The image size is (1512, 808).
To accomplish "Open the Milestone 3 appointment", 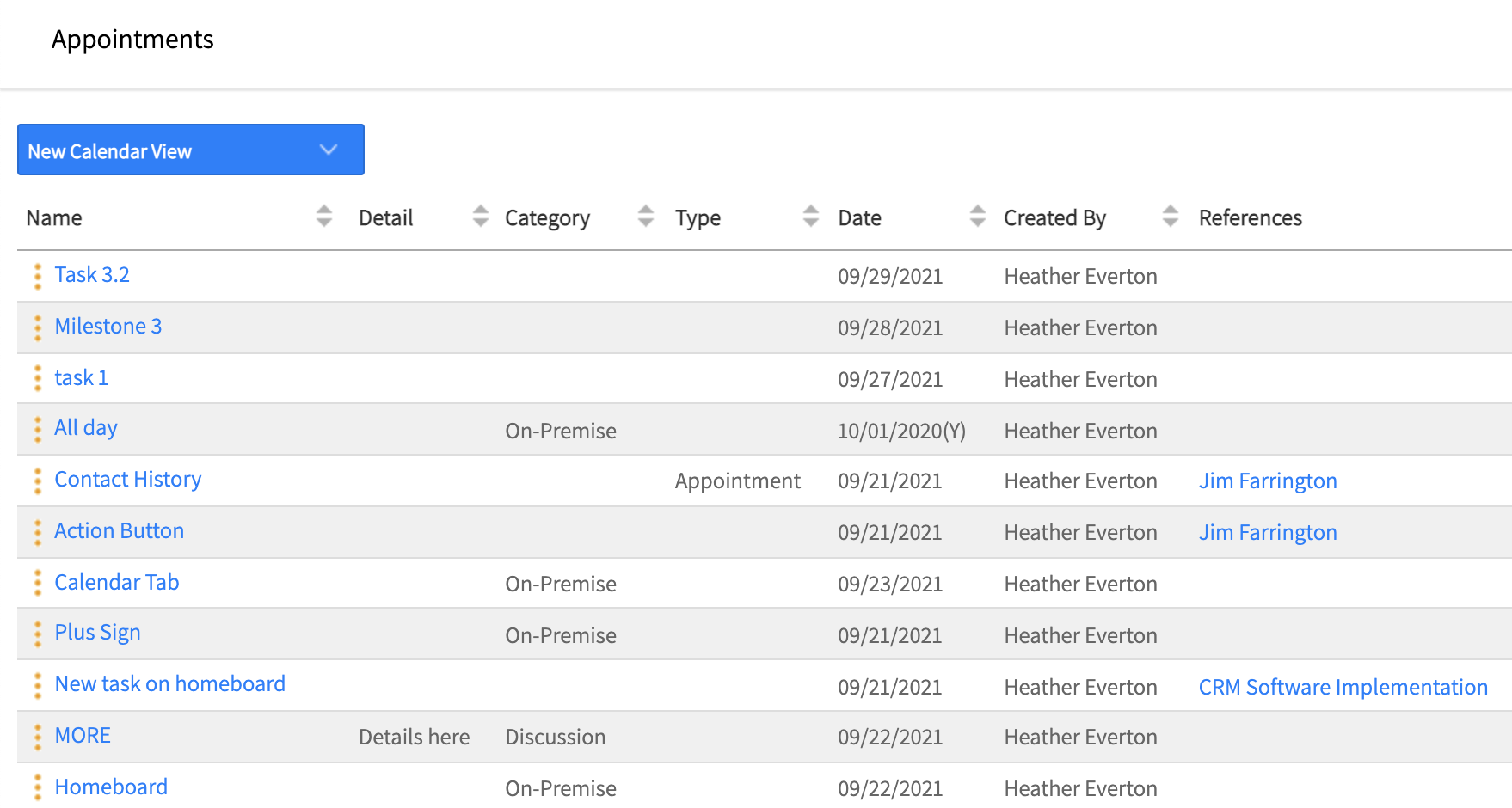I will pos(108,327).
